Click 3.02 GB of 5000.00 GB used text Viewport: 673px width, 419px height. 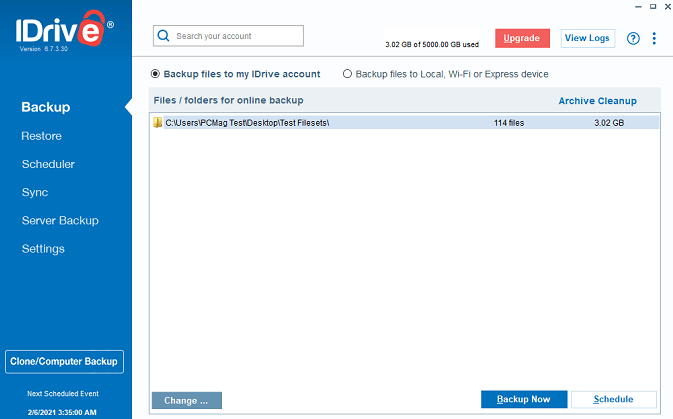pos(432,45)
